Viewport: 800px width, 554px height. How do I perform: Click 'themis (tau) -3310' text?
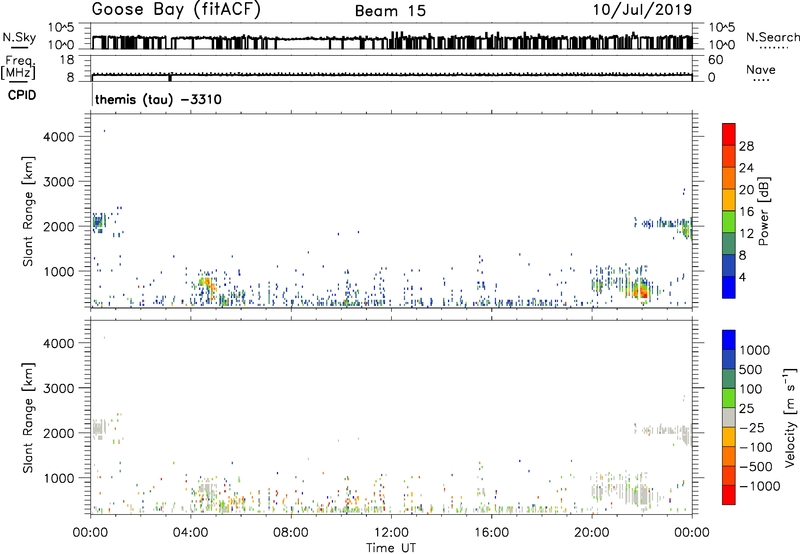(x=158, y=99)
